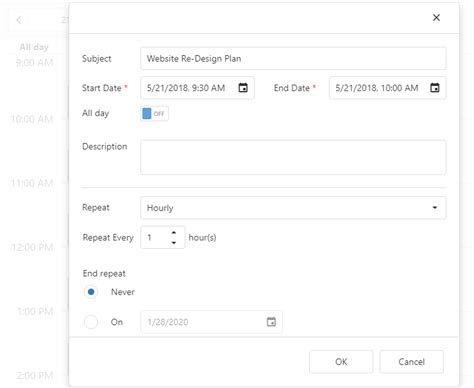
Task: Select the On end repeat radio button
Action: [x=91, y=322]
